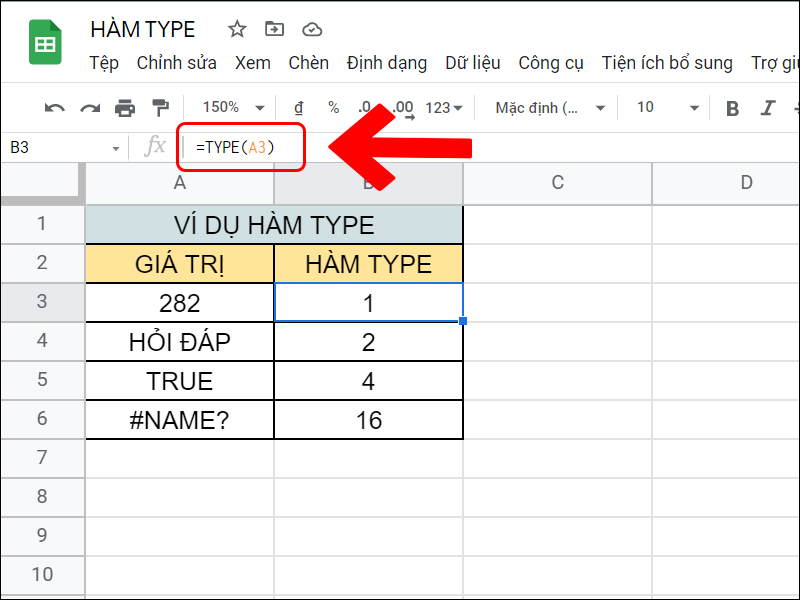Print the spreadsheet using printer icon
Viewport: 800px width, 600px height.
pyautogui.click(x=125, y=108)
